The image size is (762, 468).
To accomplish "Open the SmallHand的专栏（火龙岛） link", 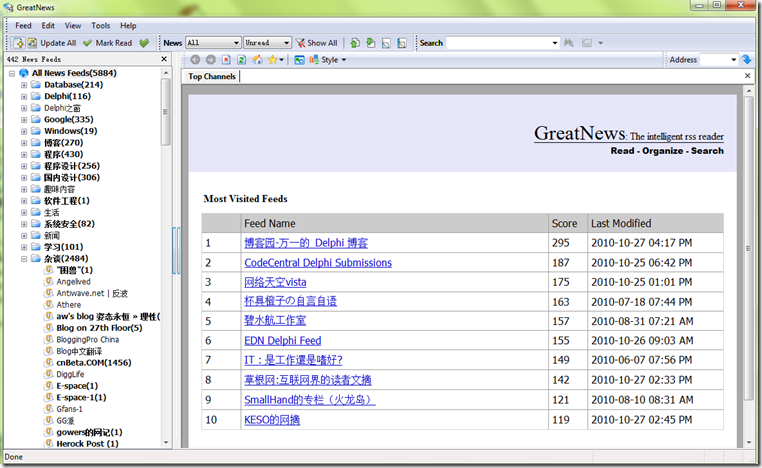I will 310,400.
